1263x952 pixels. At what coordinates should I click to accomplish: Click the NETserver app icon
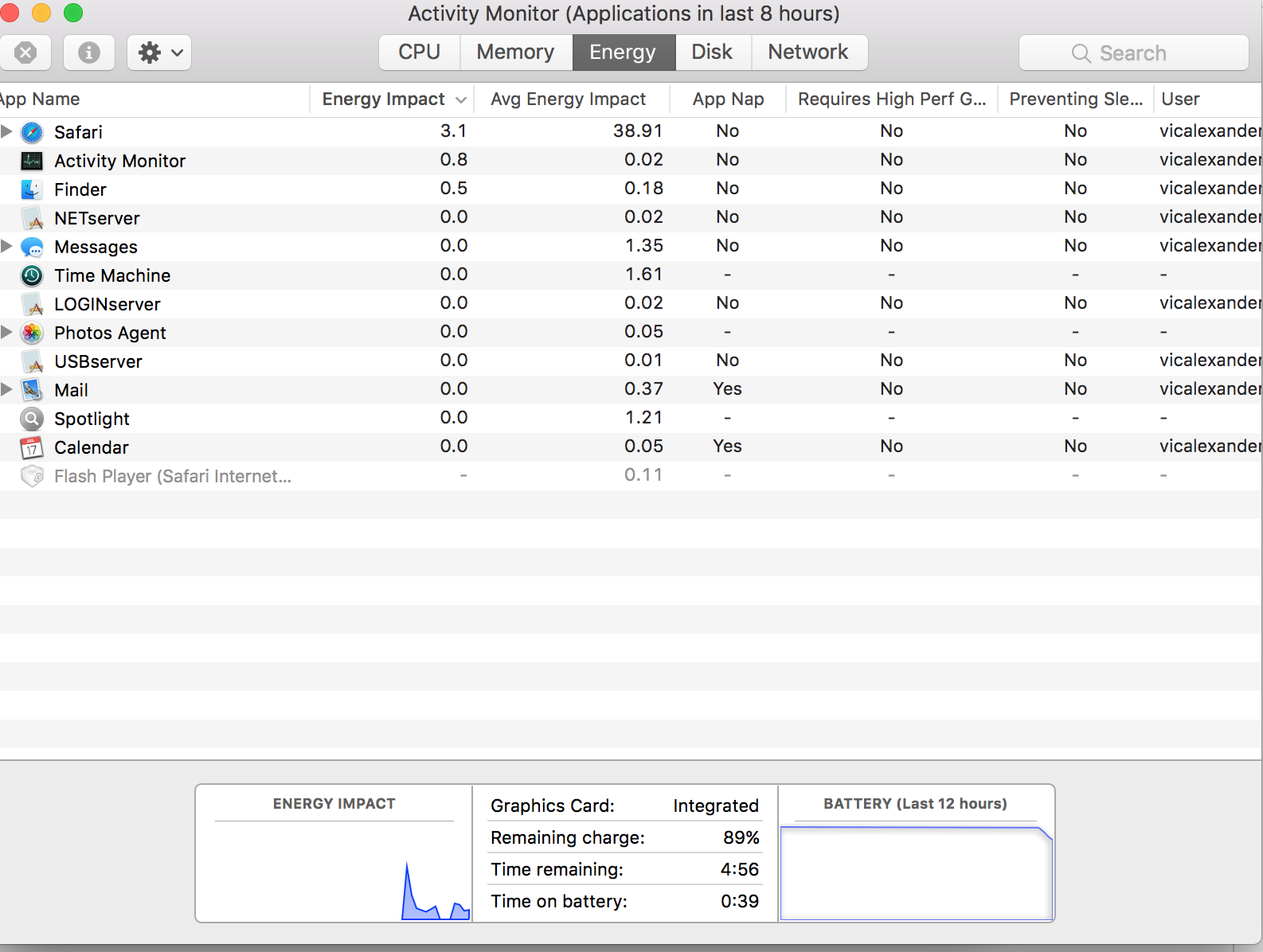pyautogui.click(x=32, y=218)
